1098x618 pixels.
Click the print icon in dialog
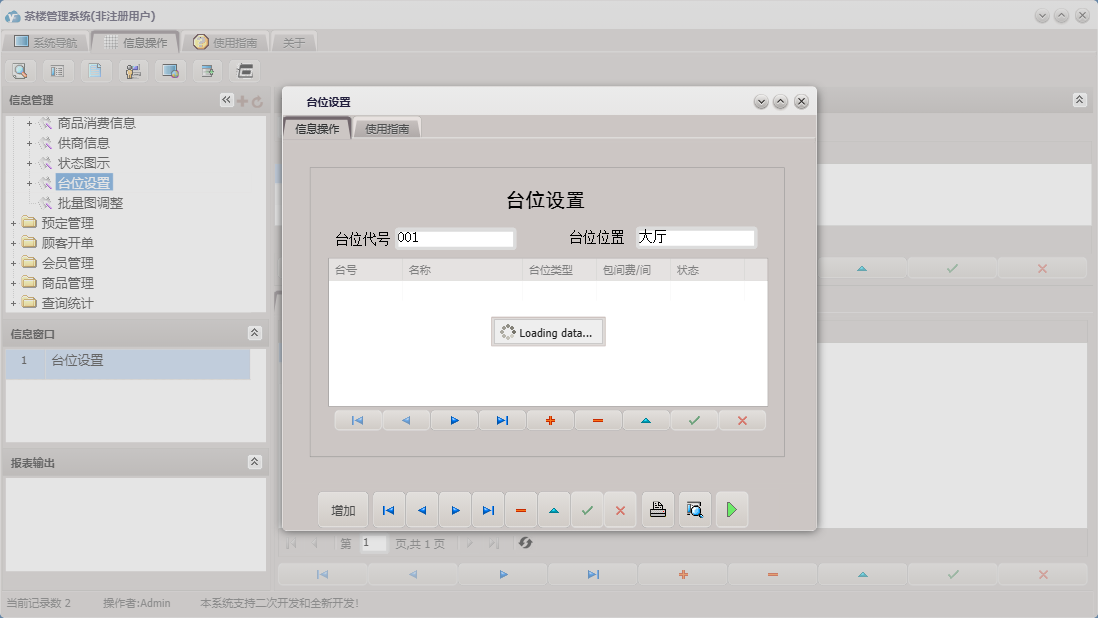[x=658, y=510]
